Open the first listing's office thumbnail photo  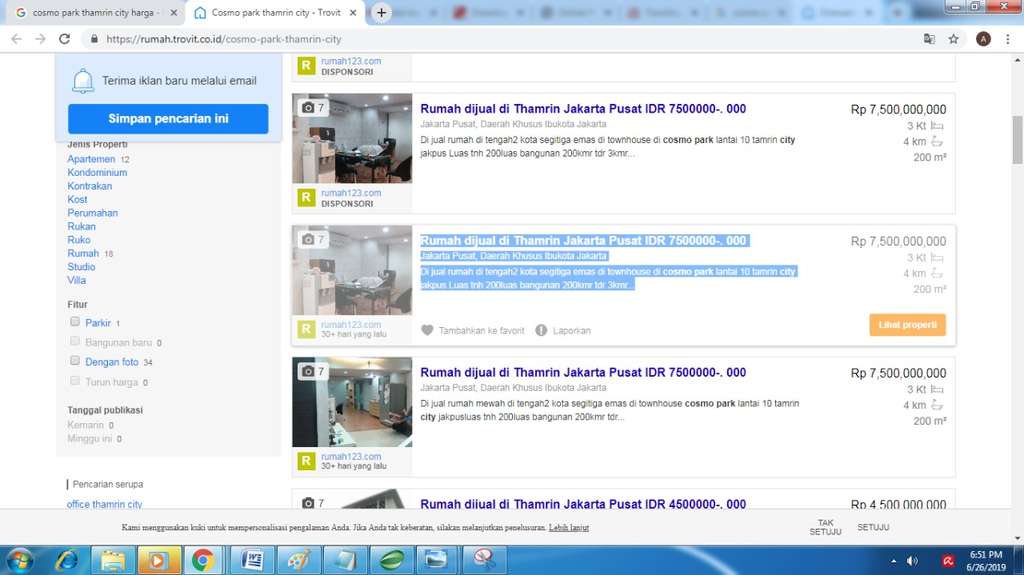click(x=352, y=138)
